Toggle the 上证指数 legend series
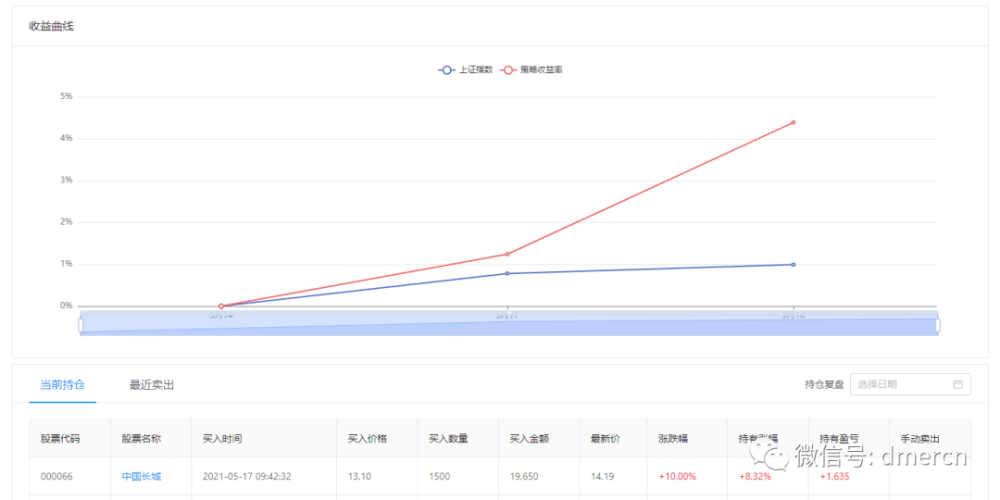The height and width of the screenshot is (500, 1000). pos(466,70)
